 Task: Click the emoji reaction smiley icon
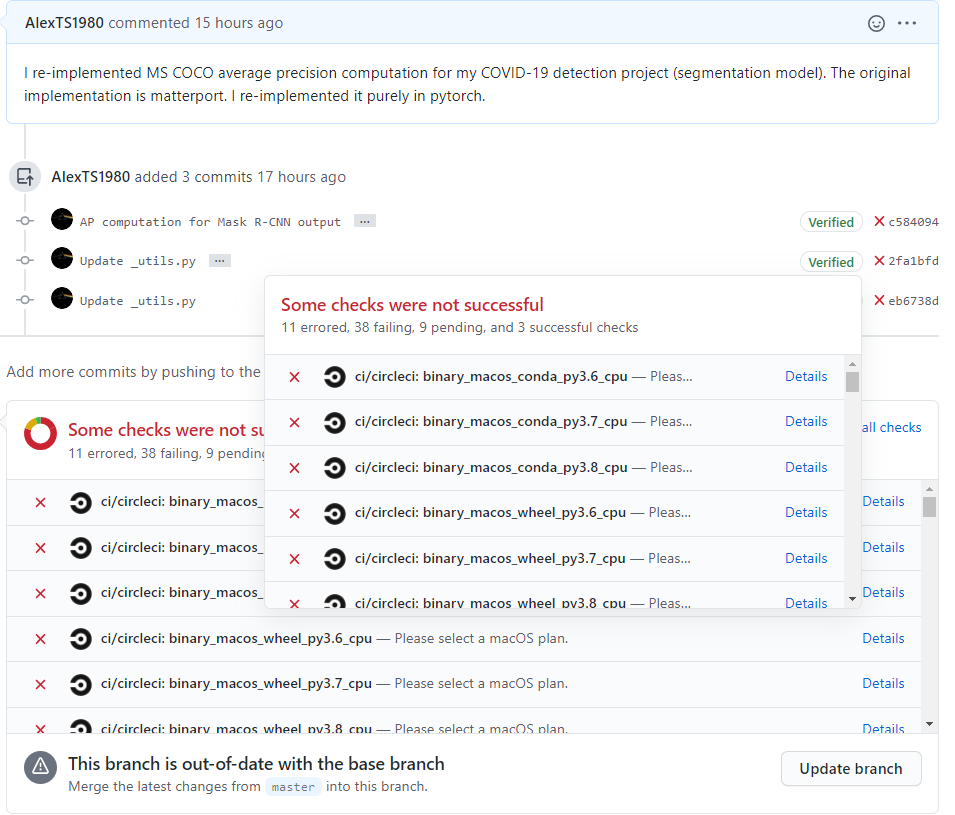(876, 23)
